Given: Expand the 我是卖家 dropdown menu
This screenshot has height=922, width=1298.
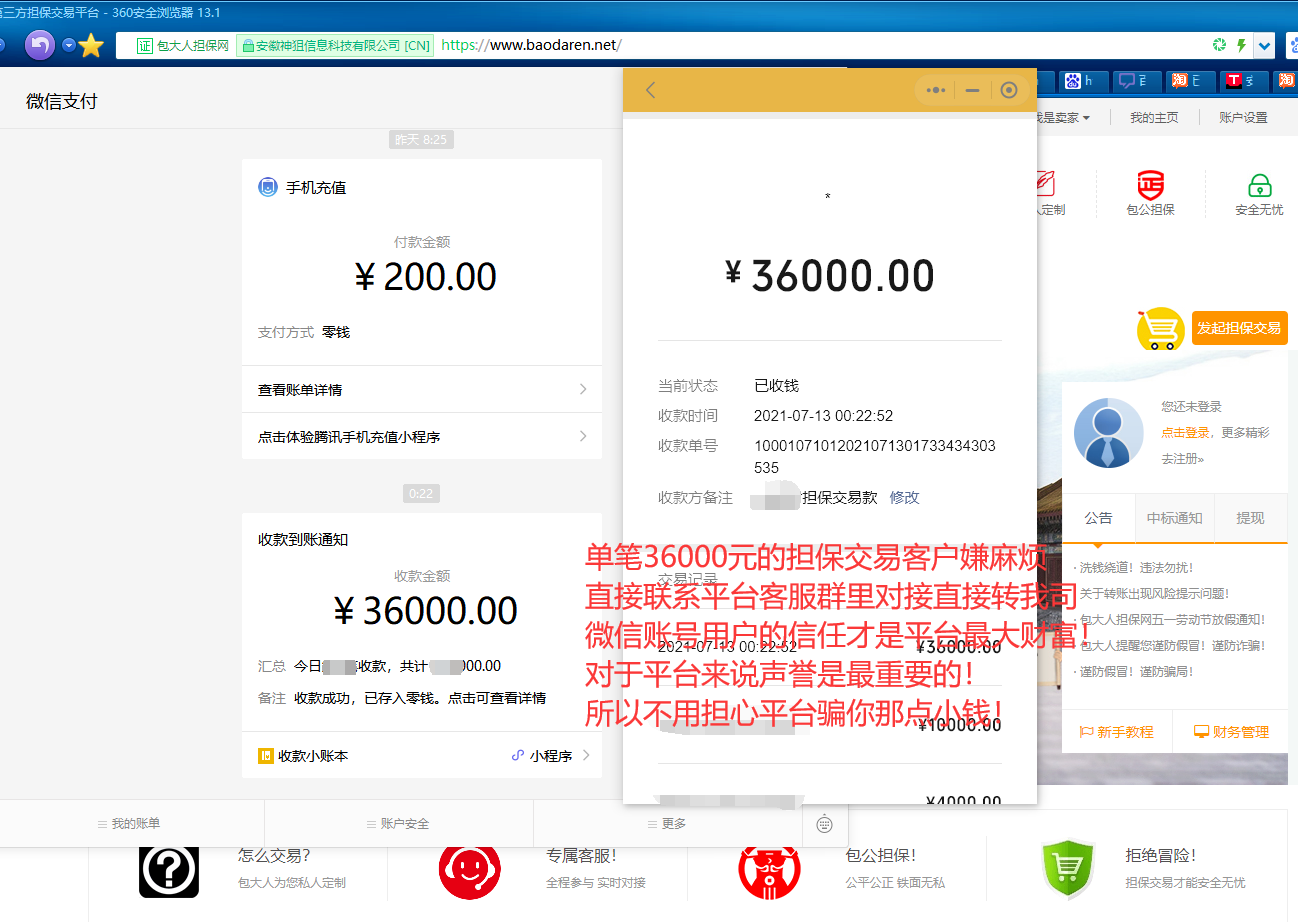Looking at the screenshot, I should pyautogui.click(x=1062, y=118).
